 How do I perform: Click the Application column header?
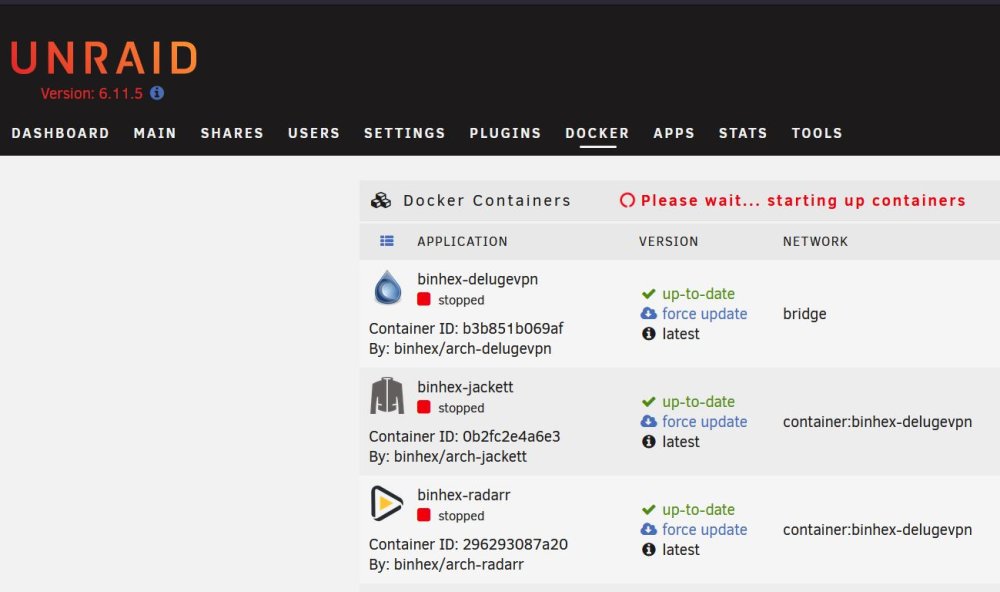(462, 241)
